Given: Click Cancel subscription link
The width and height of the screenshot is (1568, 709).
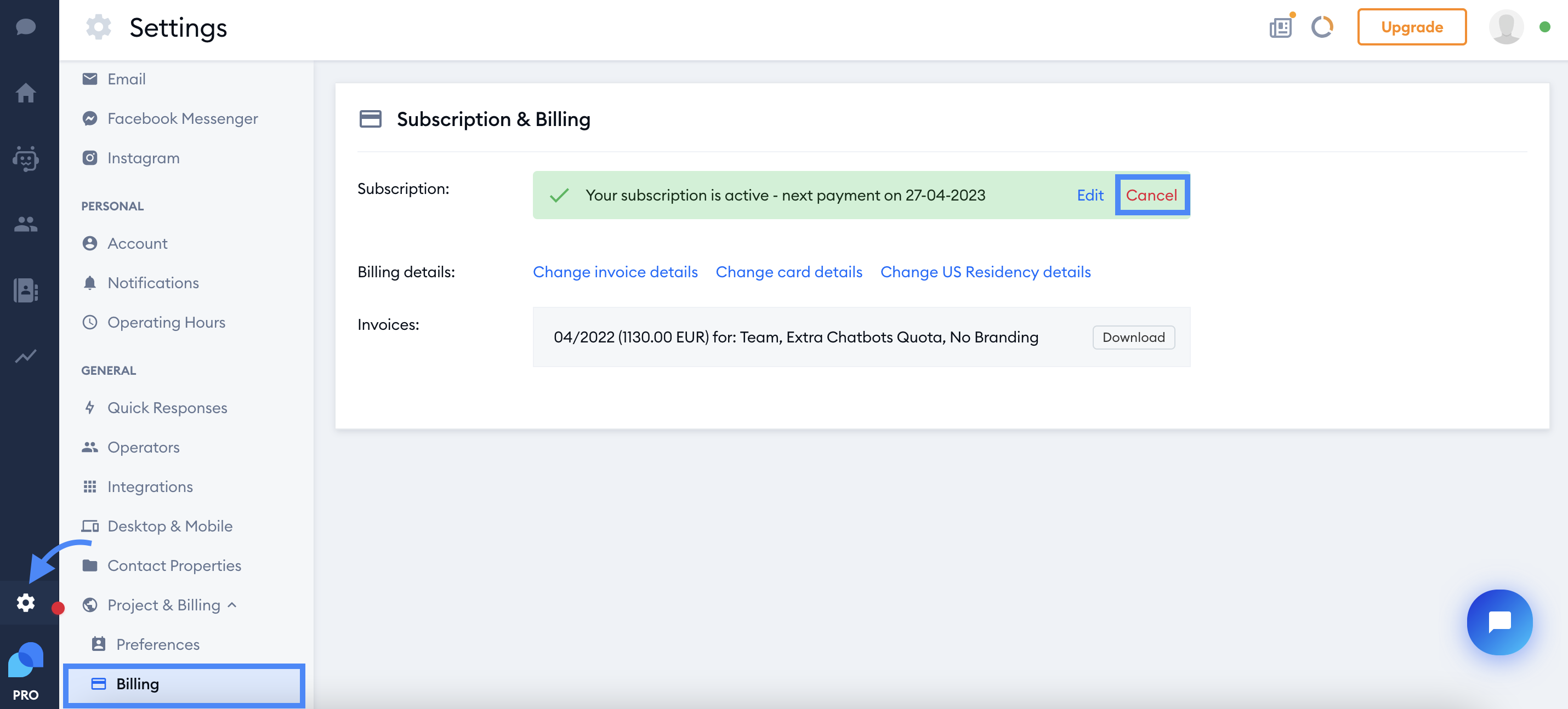Looking at the screenshot, I should 1151,195.
